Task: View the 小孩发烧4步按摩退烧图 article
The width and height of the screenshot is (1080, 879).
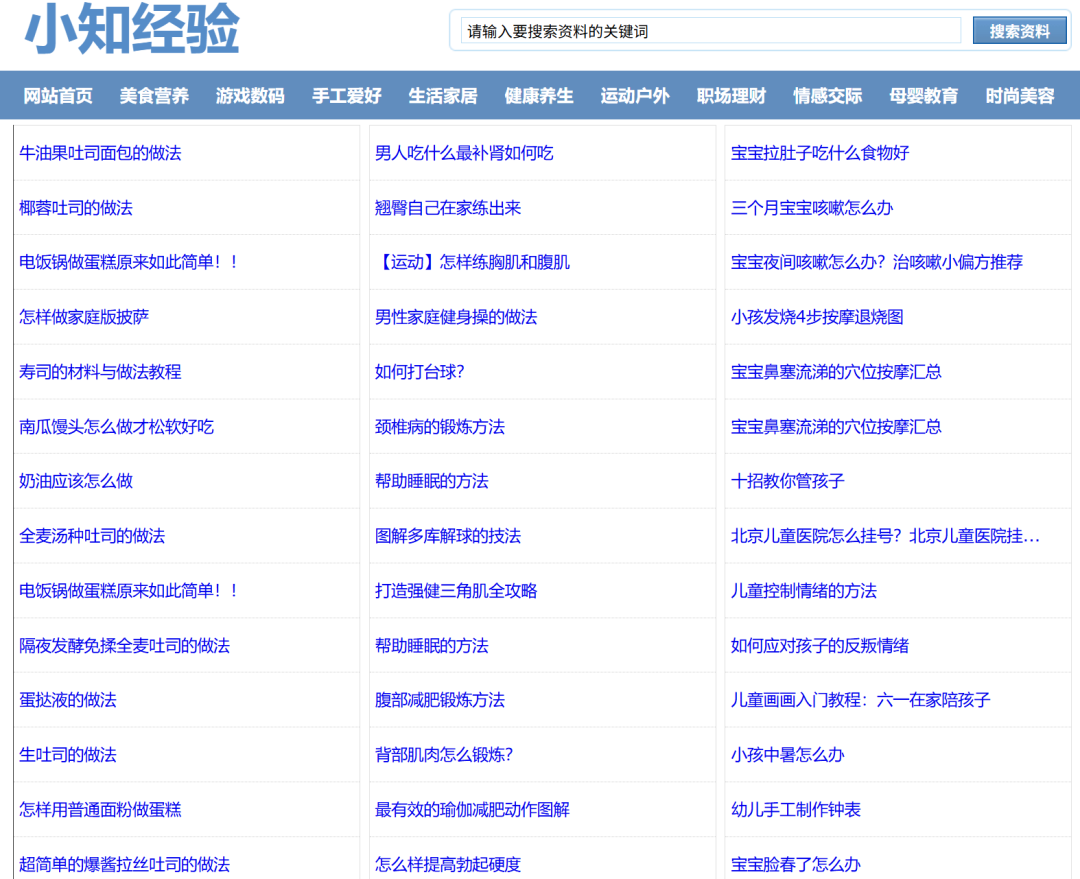Action: pyautogui.click(x=816, y=317)
